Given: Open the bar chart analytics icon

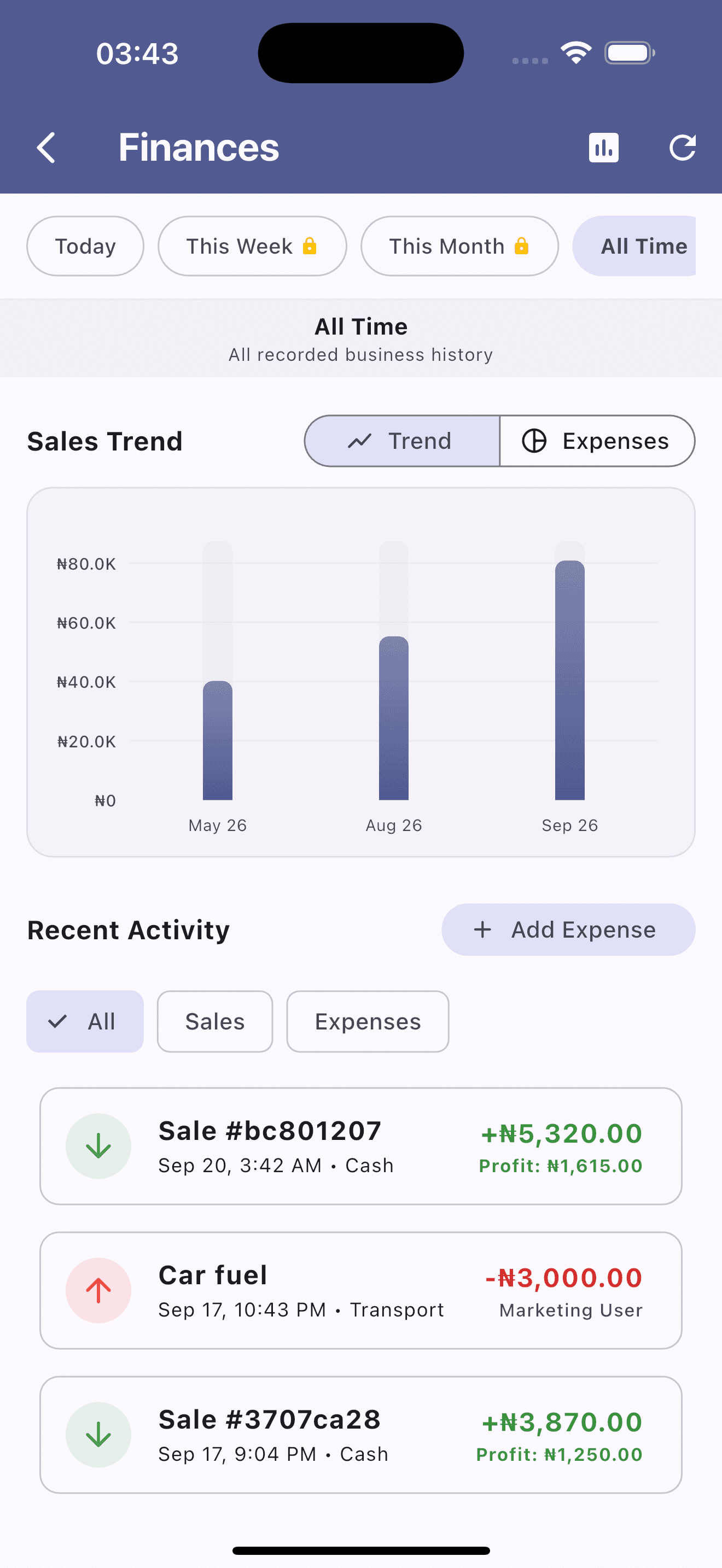Looking at the screenshot, I should (603, 147).
